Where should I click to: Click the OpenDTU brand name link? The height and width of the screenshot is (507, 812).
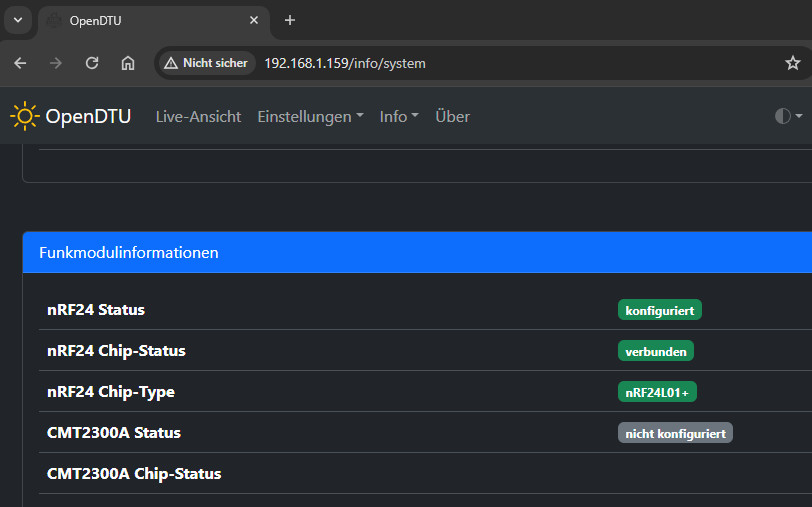point(88,117)
